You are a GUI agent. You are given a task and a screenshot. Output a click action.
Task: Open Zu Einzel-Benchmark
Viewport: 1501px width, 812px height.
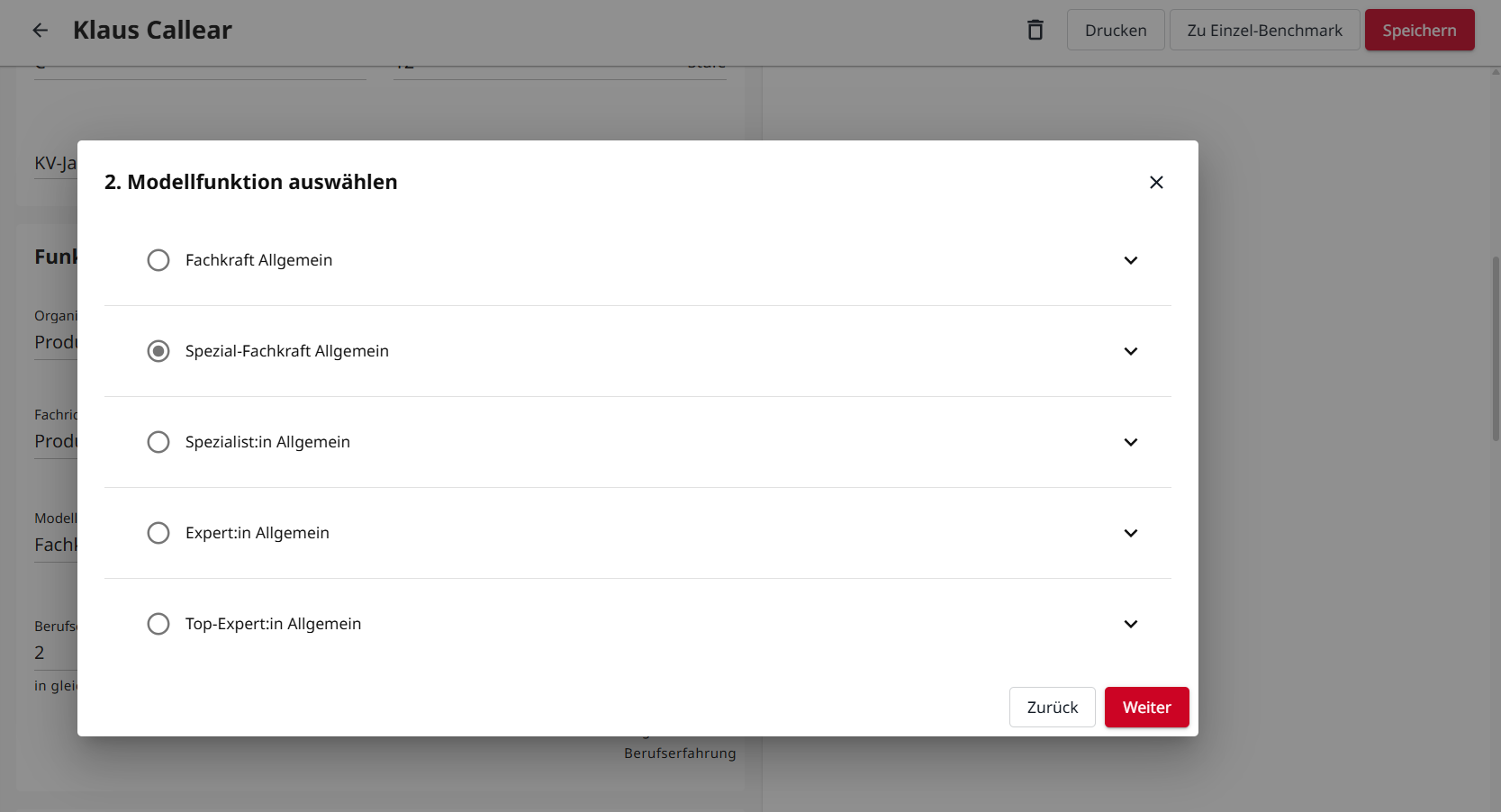(1264, 30)
